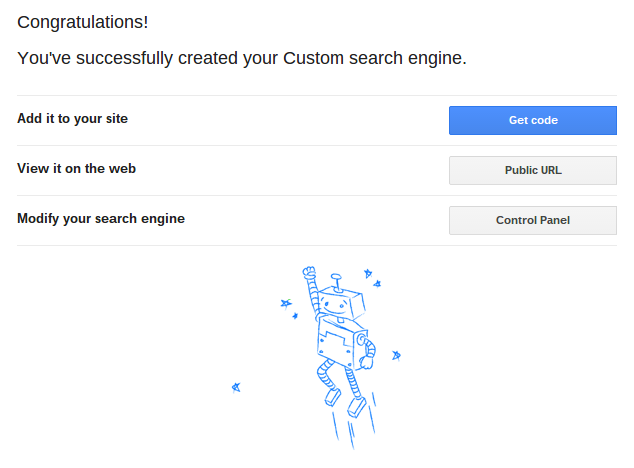This screenshot has height=468, width=634.
Task: Click the topmost star above robot's head
Action: point(368,273)
